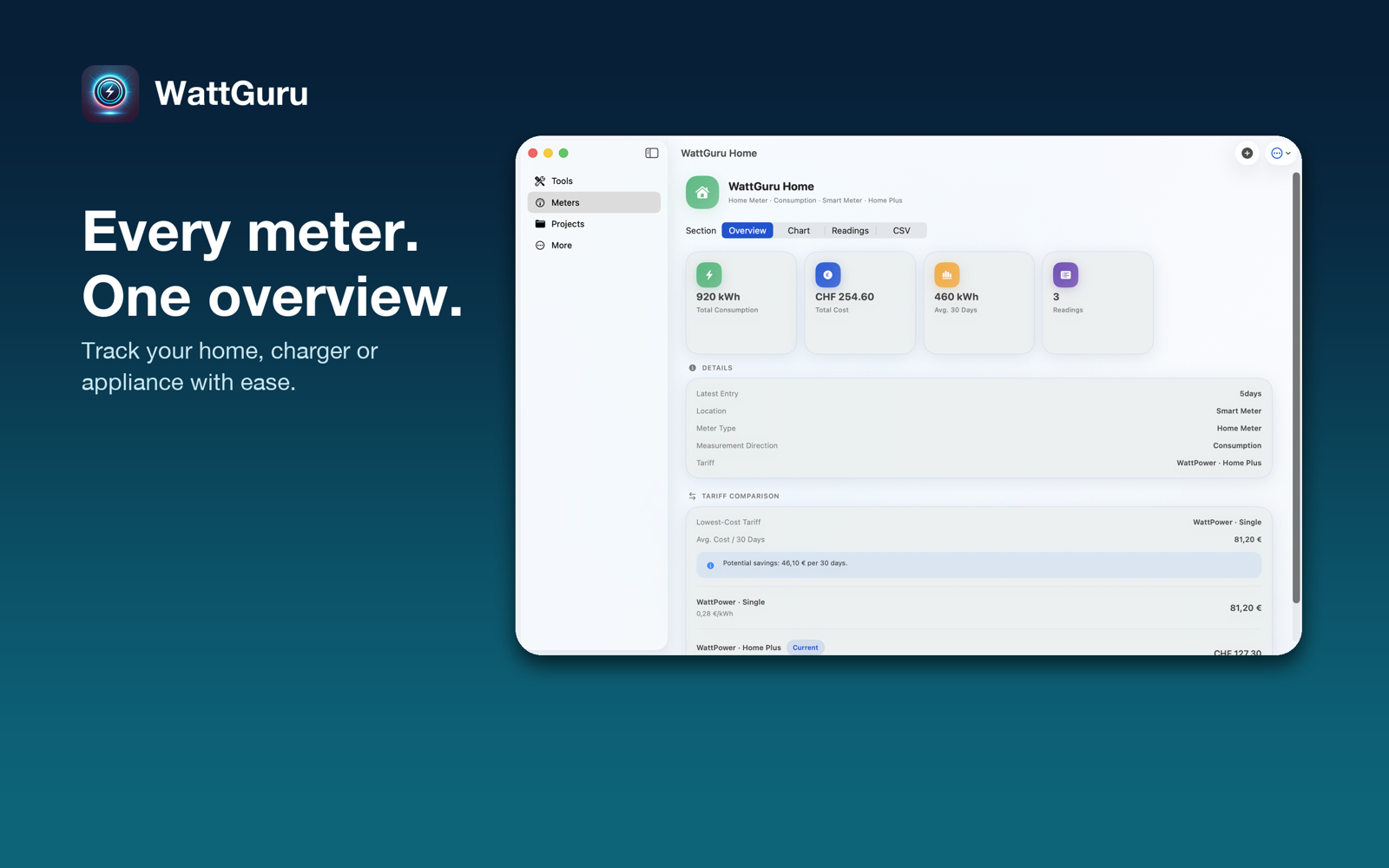Click the purple readings list icon
This screenshot has width=1389, height=868.
click(1065, 275)
